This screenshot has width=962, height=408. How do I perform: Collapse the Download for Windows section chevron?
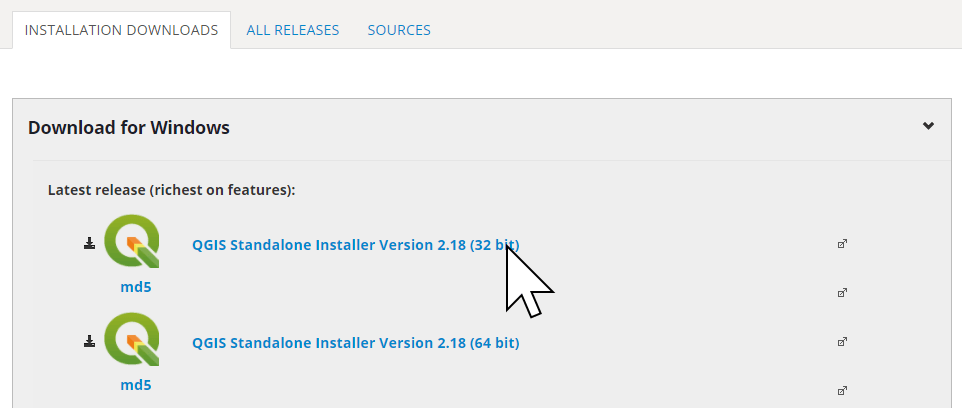point(928,126)
